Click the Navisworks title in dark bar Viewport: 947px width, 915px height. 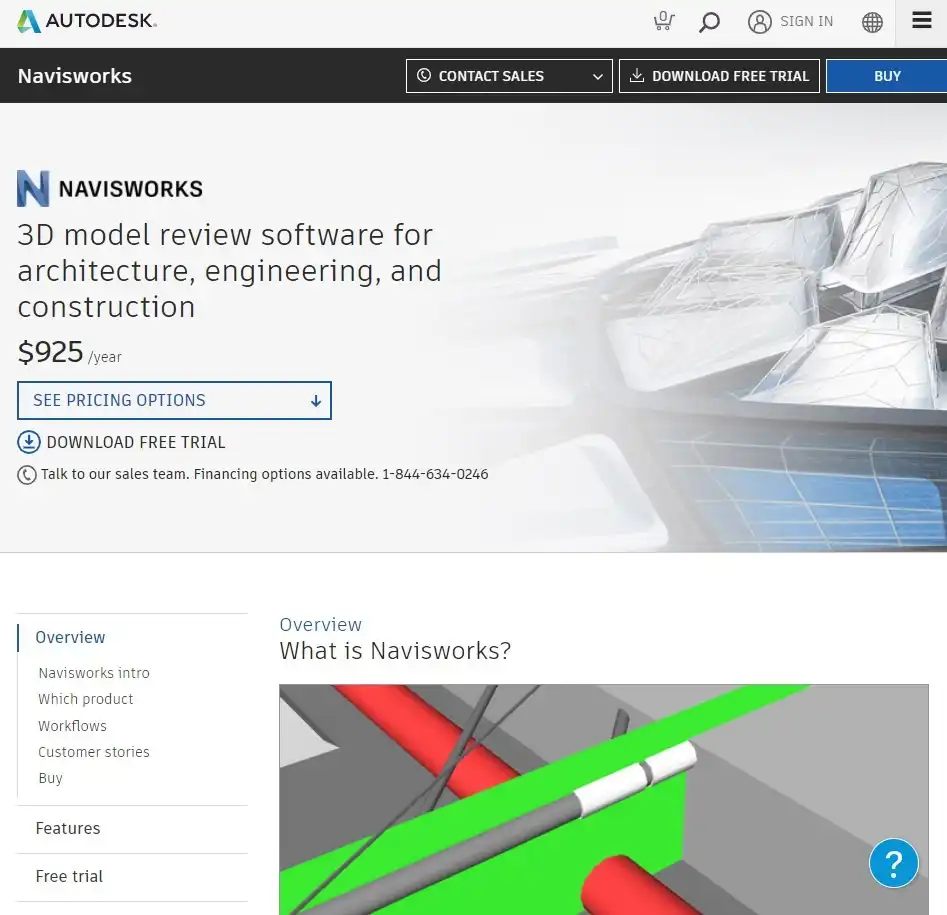[74, 76]
